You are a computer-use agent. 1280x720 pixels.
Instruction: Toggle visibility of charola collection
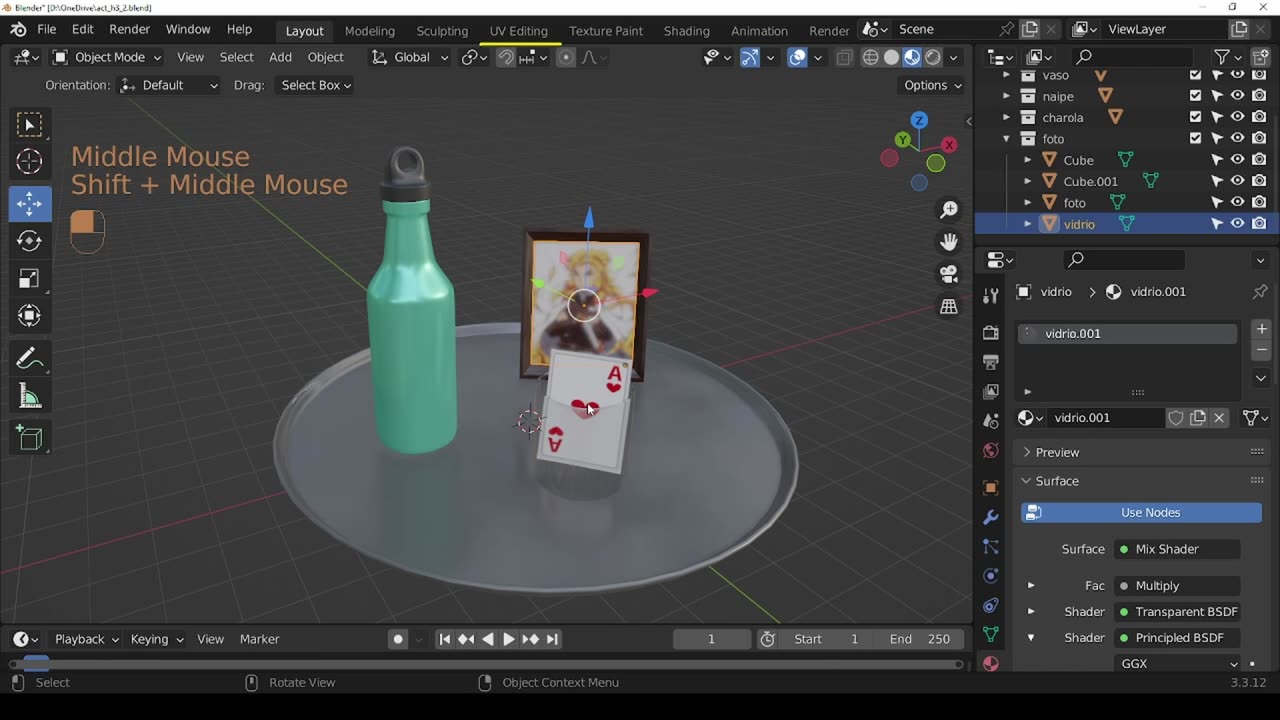(x=1237, y=117)
